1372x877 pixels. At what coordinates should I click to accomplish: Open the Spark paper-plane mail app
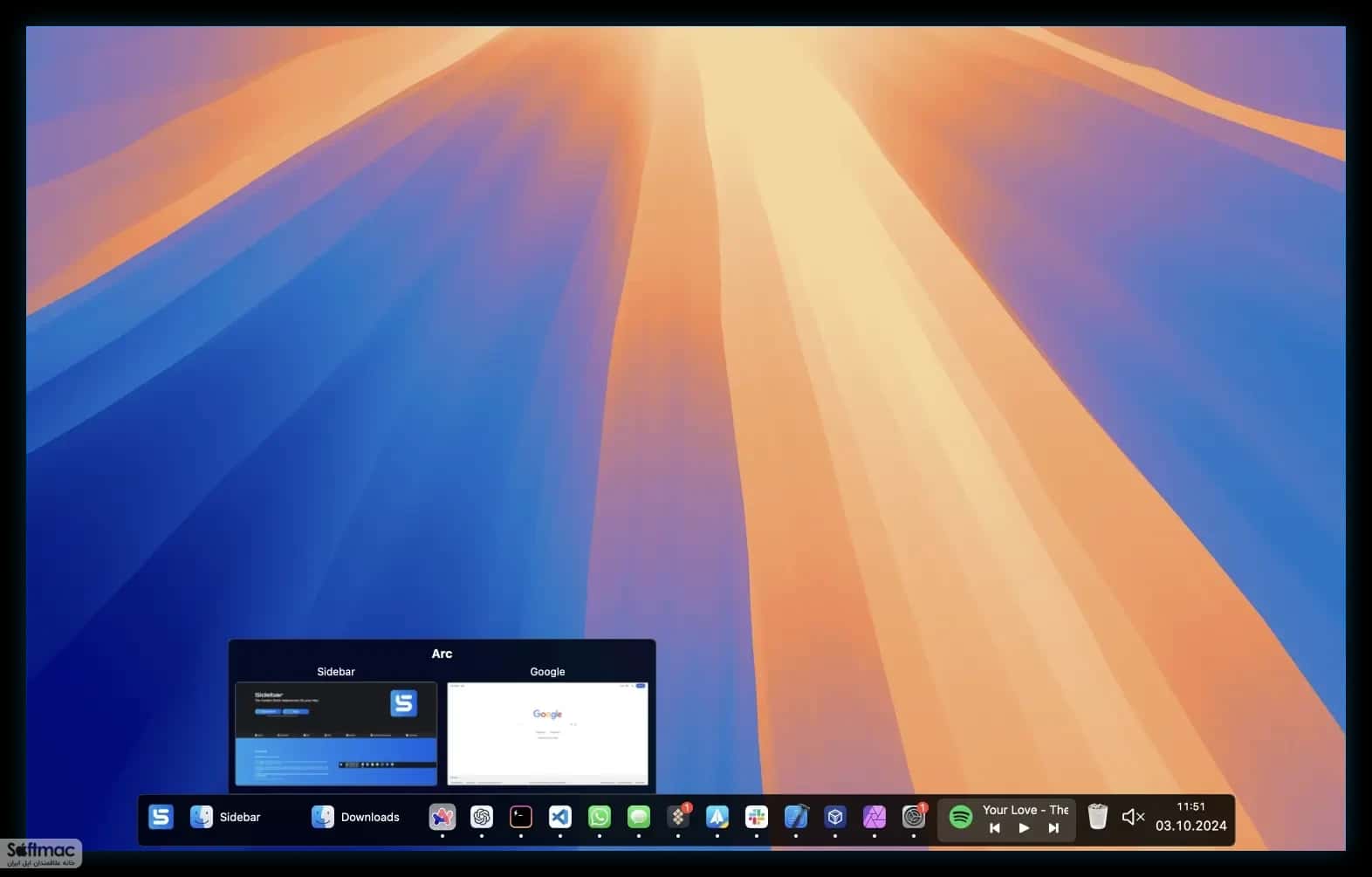tap(717, 817)
